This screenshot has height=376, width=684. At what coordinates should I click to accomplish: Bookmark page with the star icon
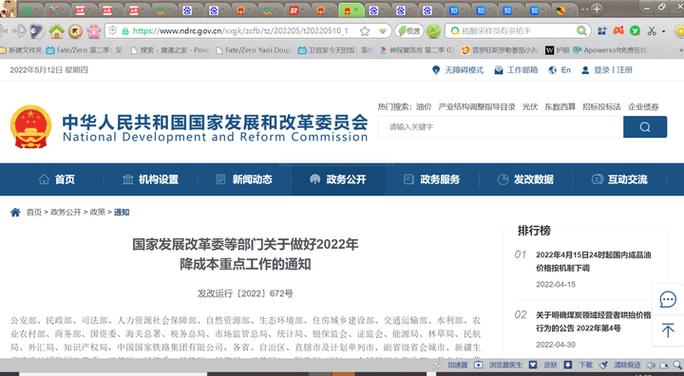(365, 31)
